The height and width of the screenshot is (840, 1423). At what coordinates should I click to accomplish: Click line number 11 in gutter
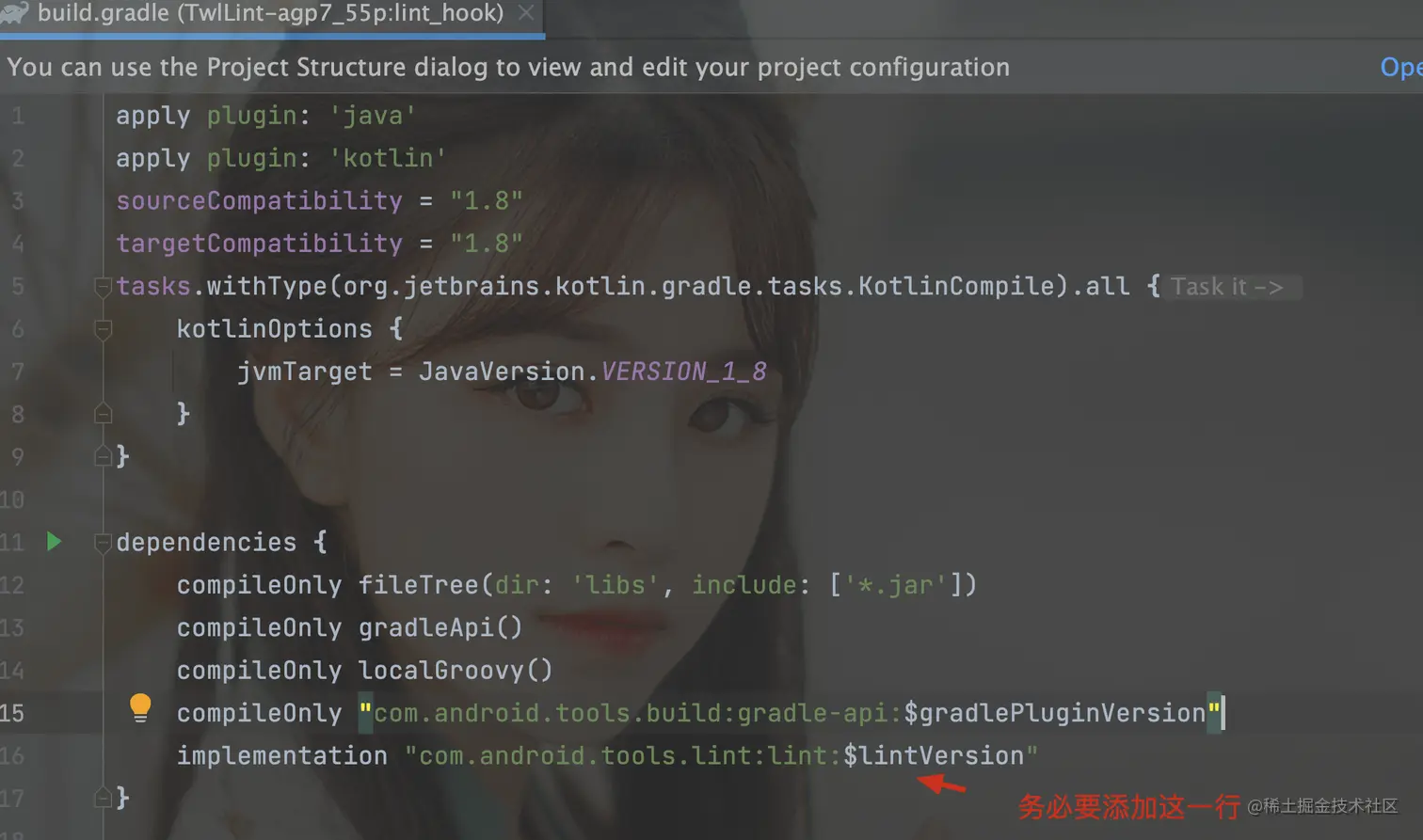(12, 543)
